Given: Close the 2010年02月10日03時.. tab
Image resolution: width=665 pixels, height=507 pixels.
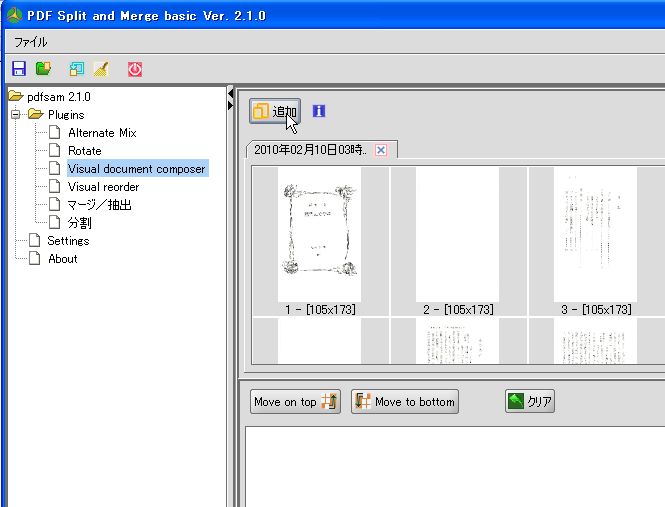Looking at the screenshot, I should tap(381, 150).
